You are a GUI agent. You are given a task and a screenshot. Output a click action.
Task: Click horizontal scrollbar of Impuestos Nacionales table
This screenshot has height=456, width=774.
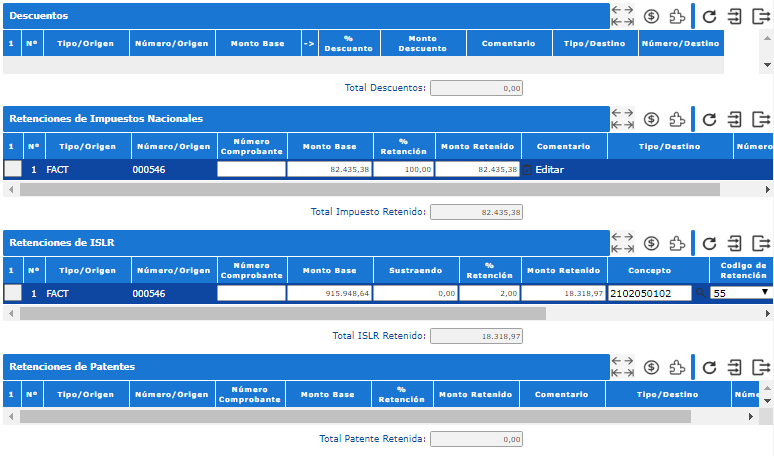point(370,190)
